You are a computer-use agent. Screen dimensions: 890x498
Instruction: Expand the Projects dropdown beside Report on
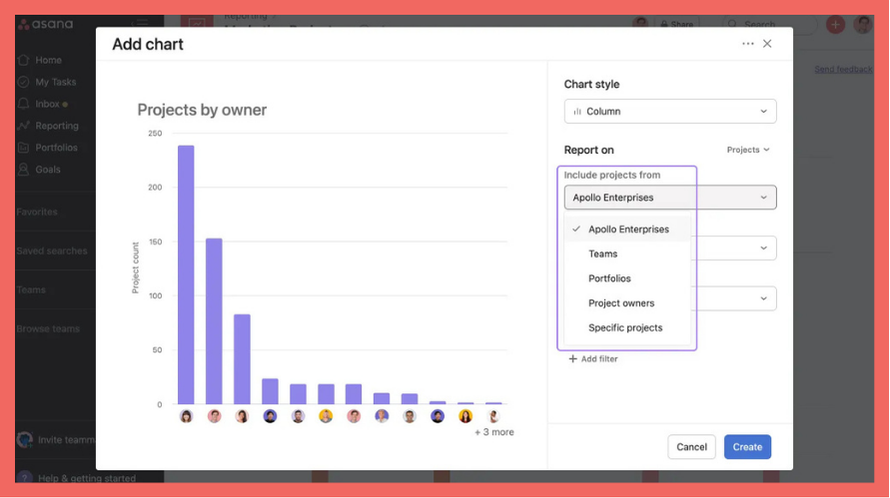point(748,150)
